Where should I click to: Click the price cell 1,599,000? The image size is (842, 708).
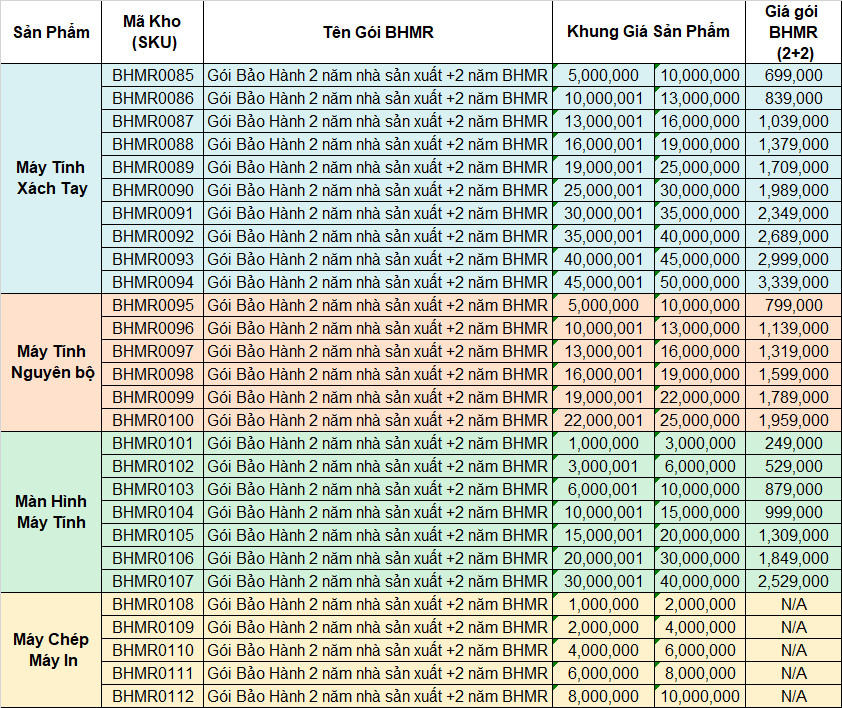(x=793, y=374)
